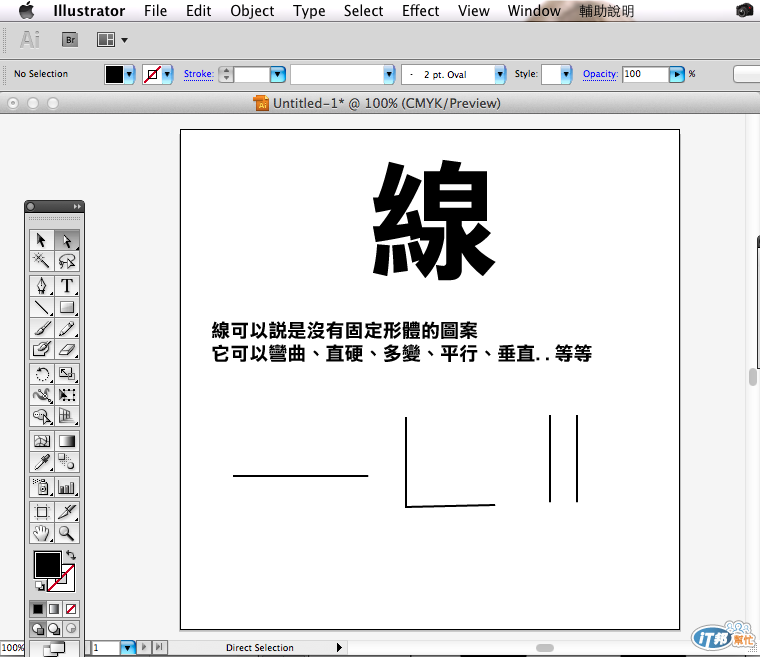
Task: Click the Stroke panel link
Action: click(x=199, y=74)
